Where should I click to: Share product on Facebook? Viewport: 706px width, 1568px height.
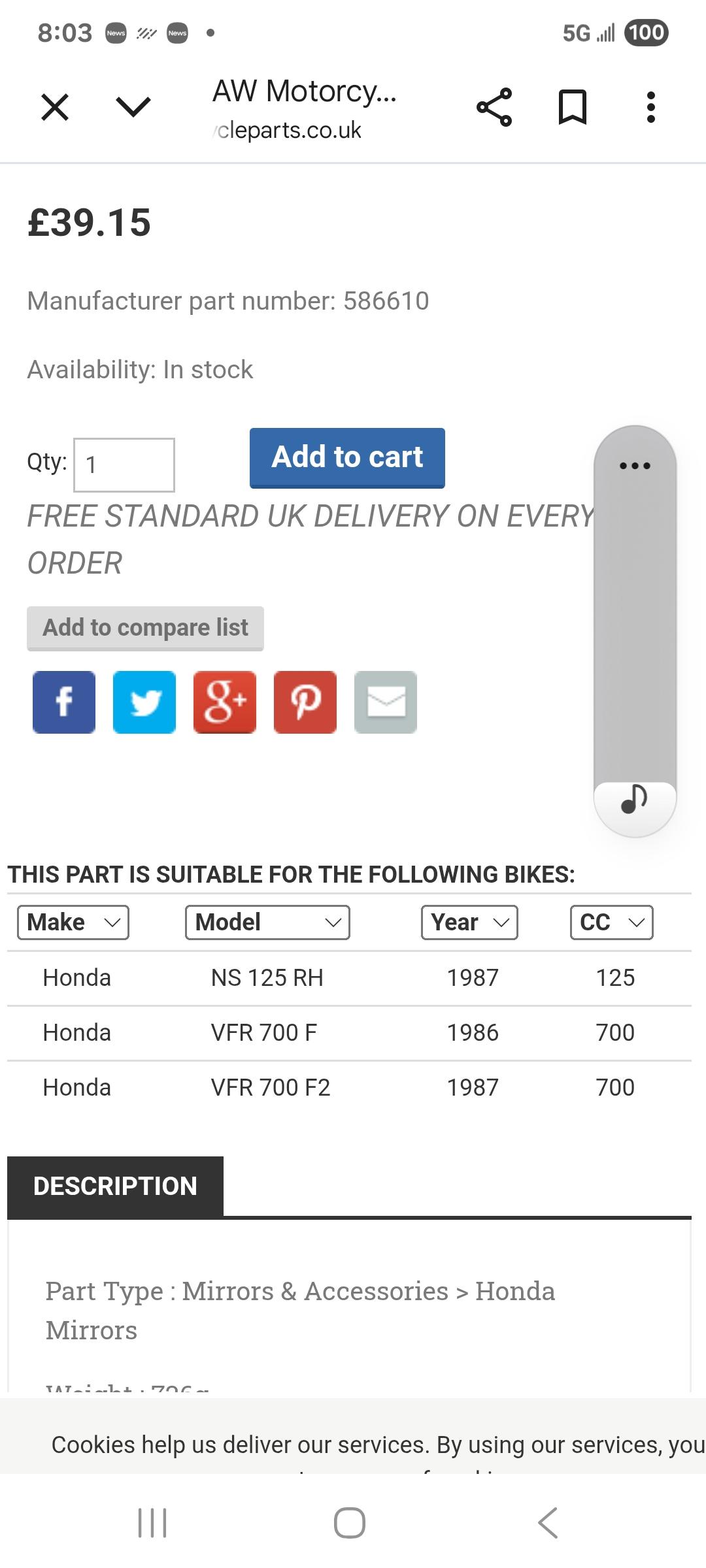tap(64, 702)
